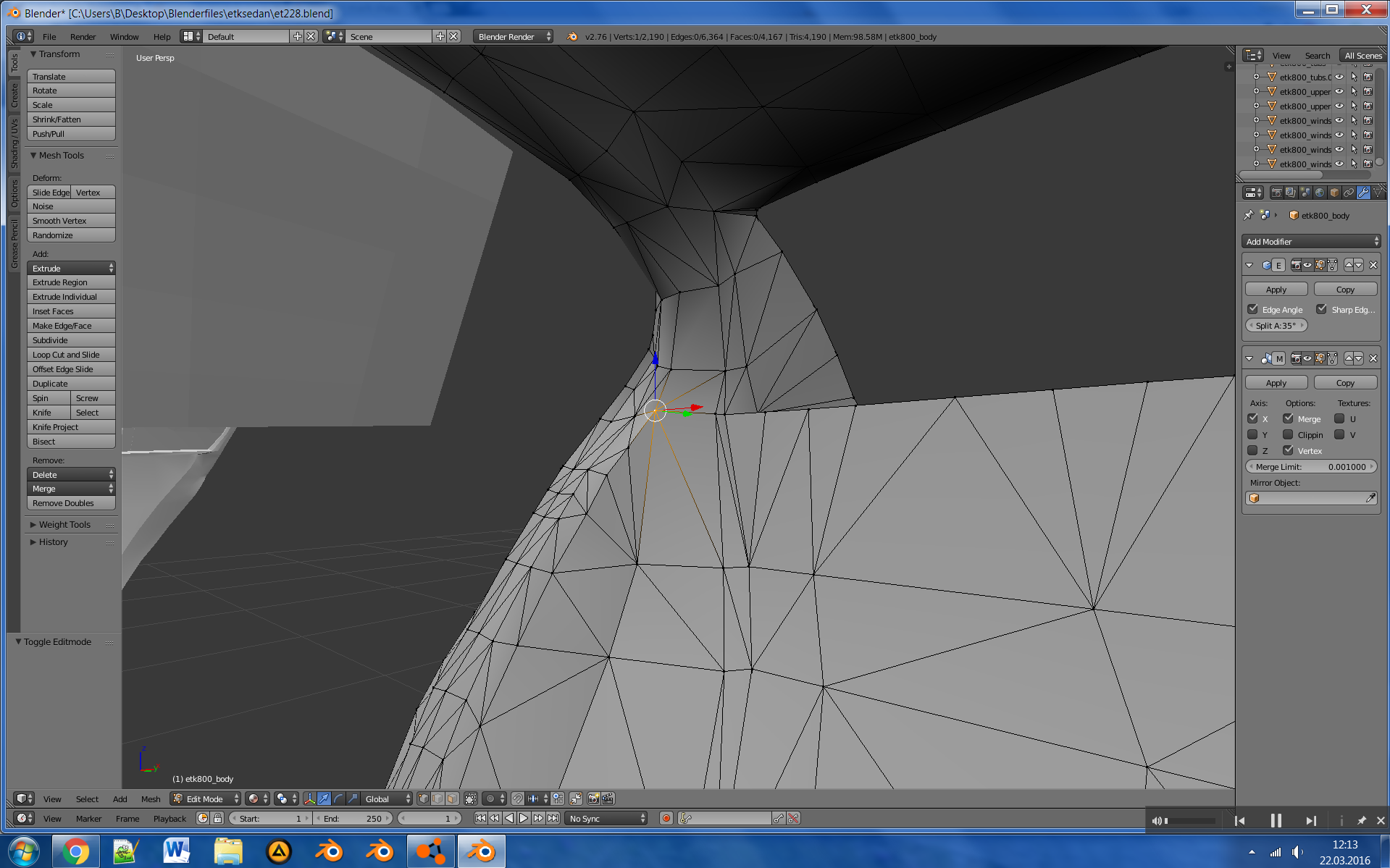This screenshot has width=1390, height=868.
Task: Enable the Clipping option checkbox
Action: click(x=1288, y=434)
